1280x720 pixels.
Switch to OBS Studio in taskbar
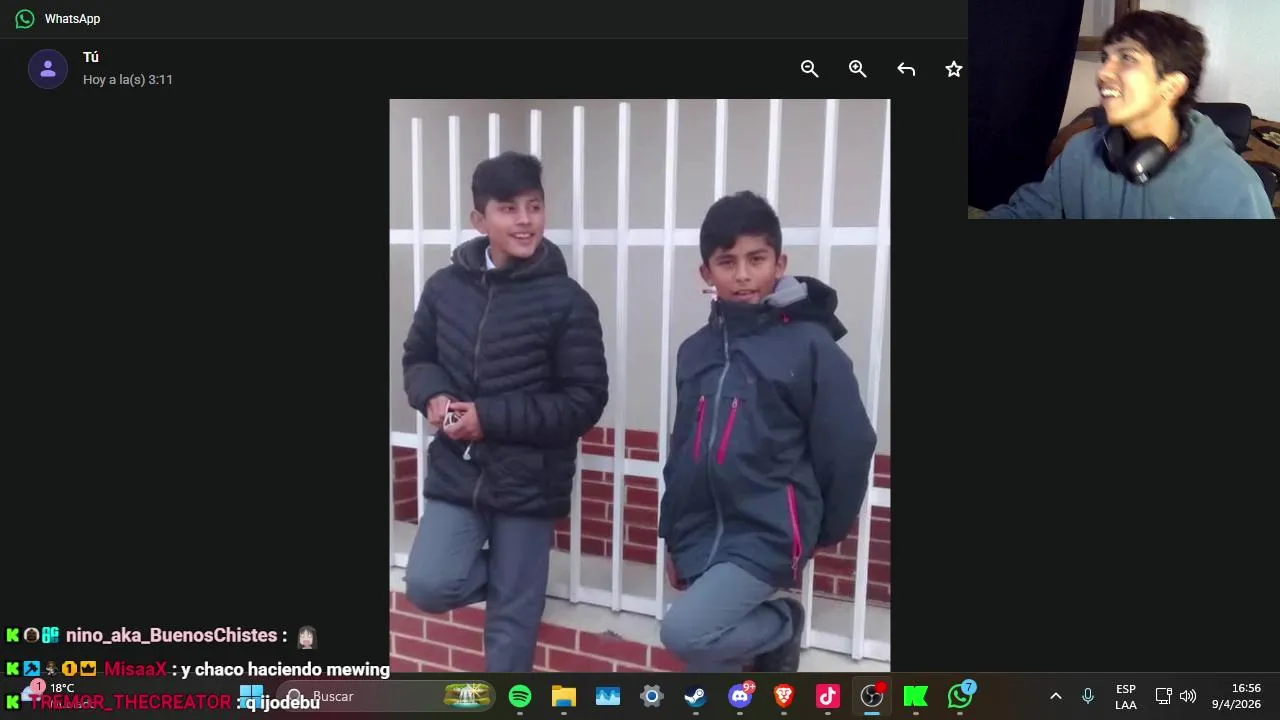[x=873, y=695]
